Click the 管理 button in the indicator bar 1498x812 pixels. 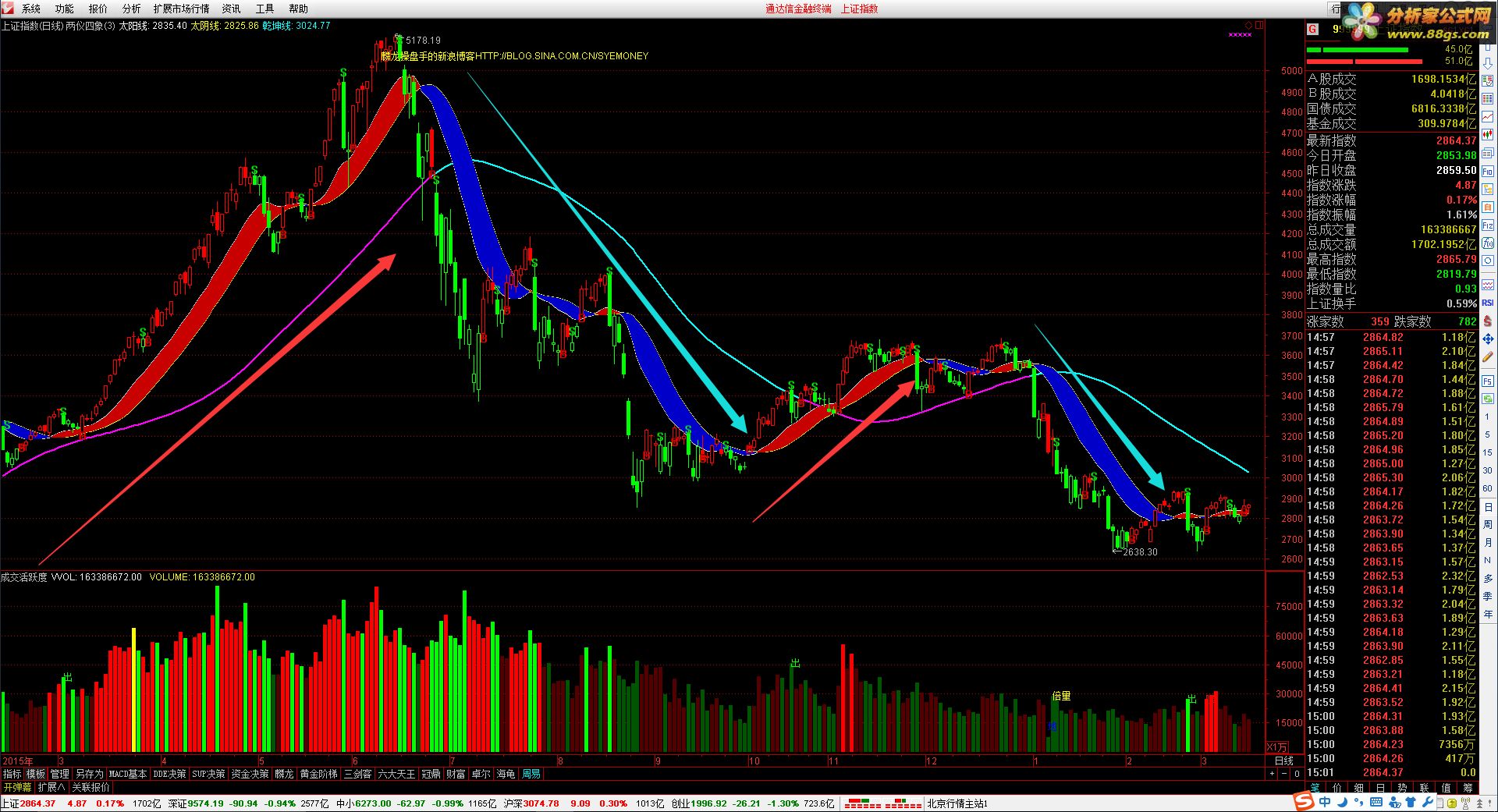click(x=60, y=774)
